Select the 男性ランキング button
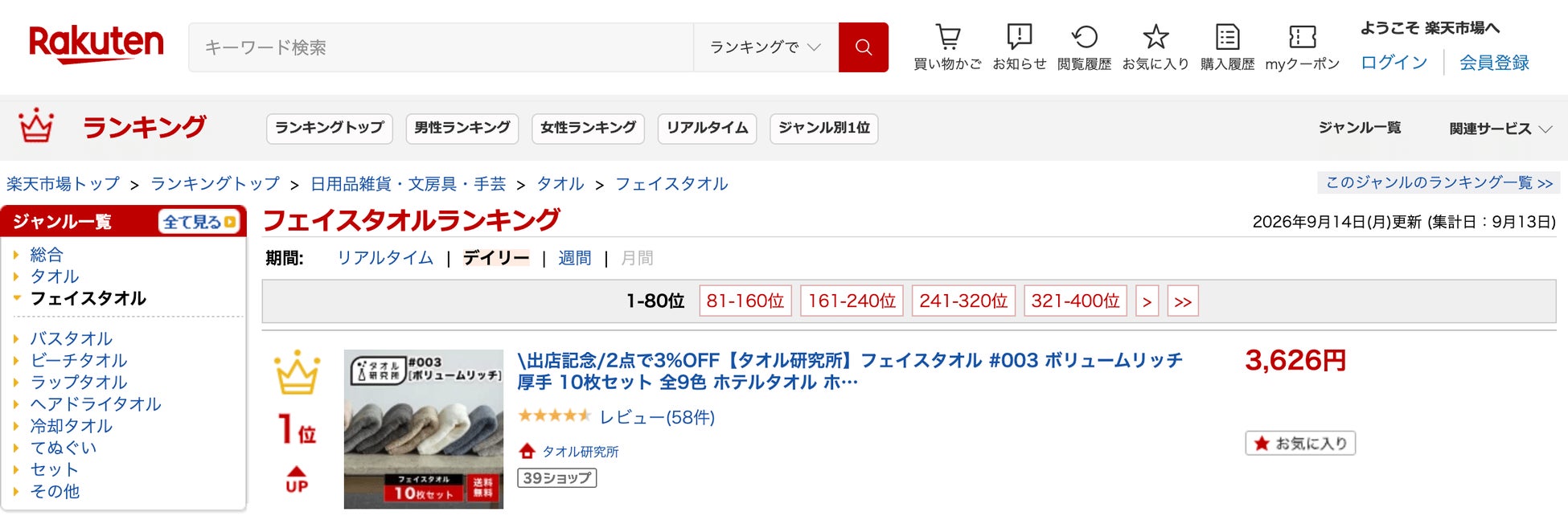 pyautogui.click(x=462, y=128)
